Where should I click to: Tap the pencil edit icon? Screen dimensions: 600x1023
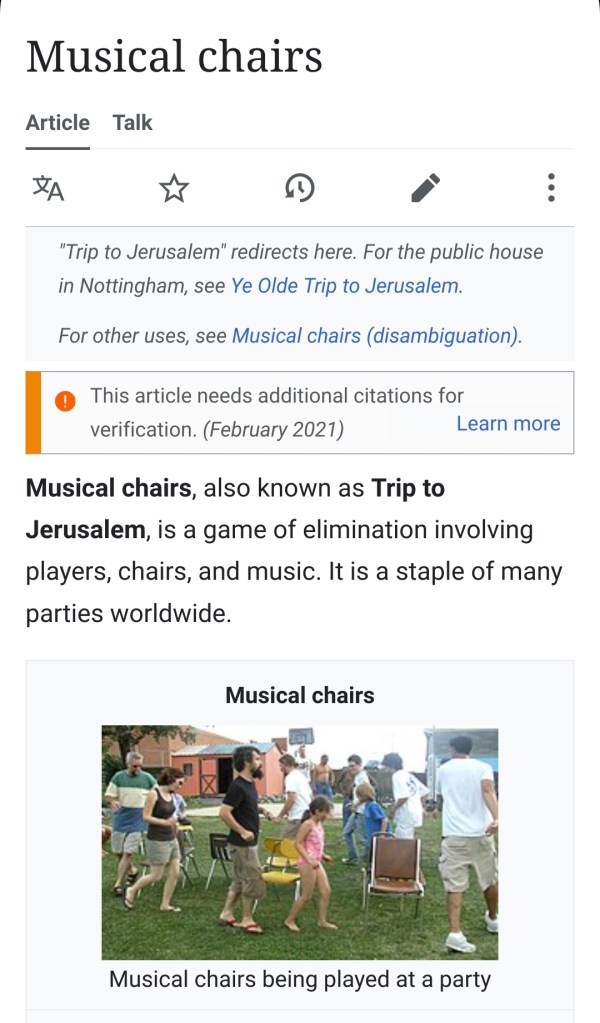(426, 187)
